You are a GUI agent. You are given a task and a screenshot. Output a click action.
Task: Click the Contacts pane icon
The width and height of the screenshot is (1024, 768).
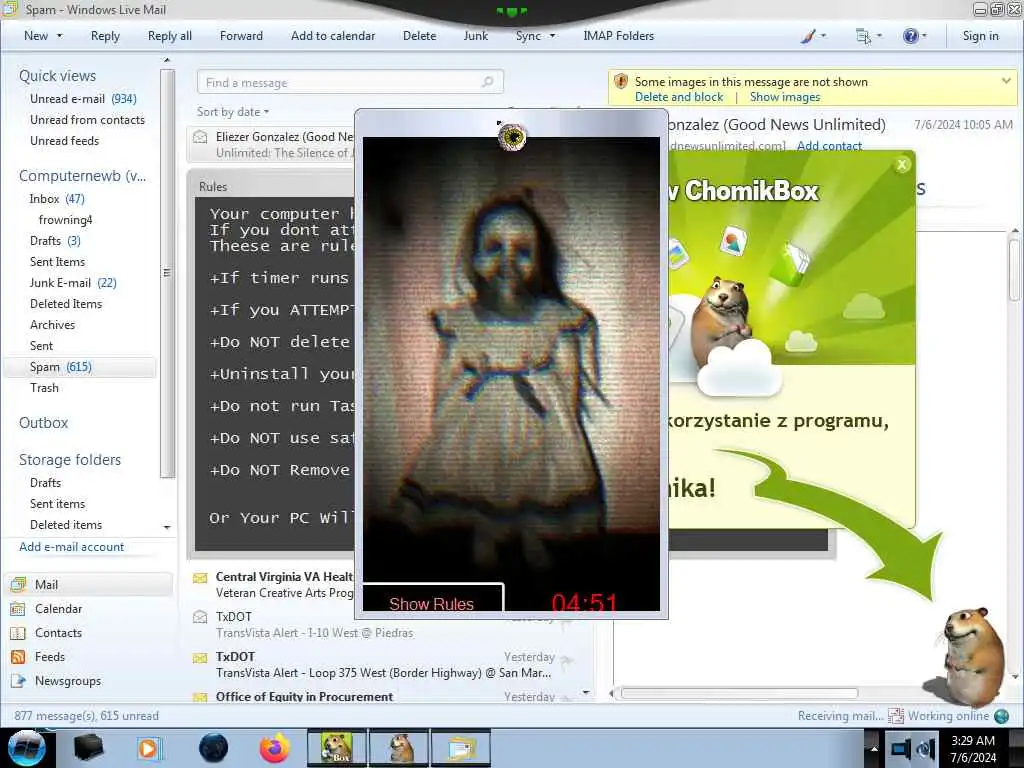pyautogui.click(x=18, y=633)
